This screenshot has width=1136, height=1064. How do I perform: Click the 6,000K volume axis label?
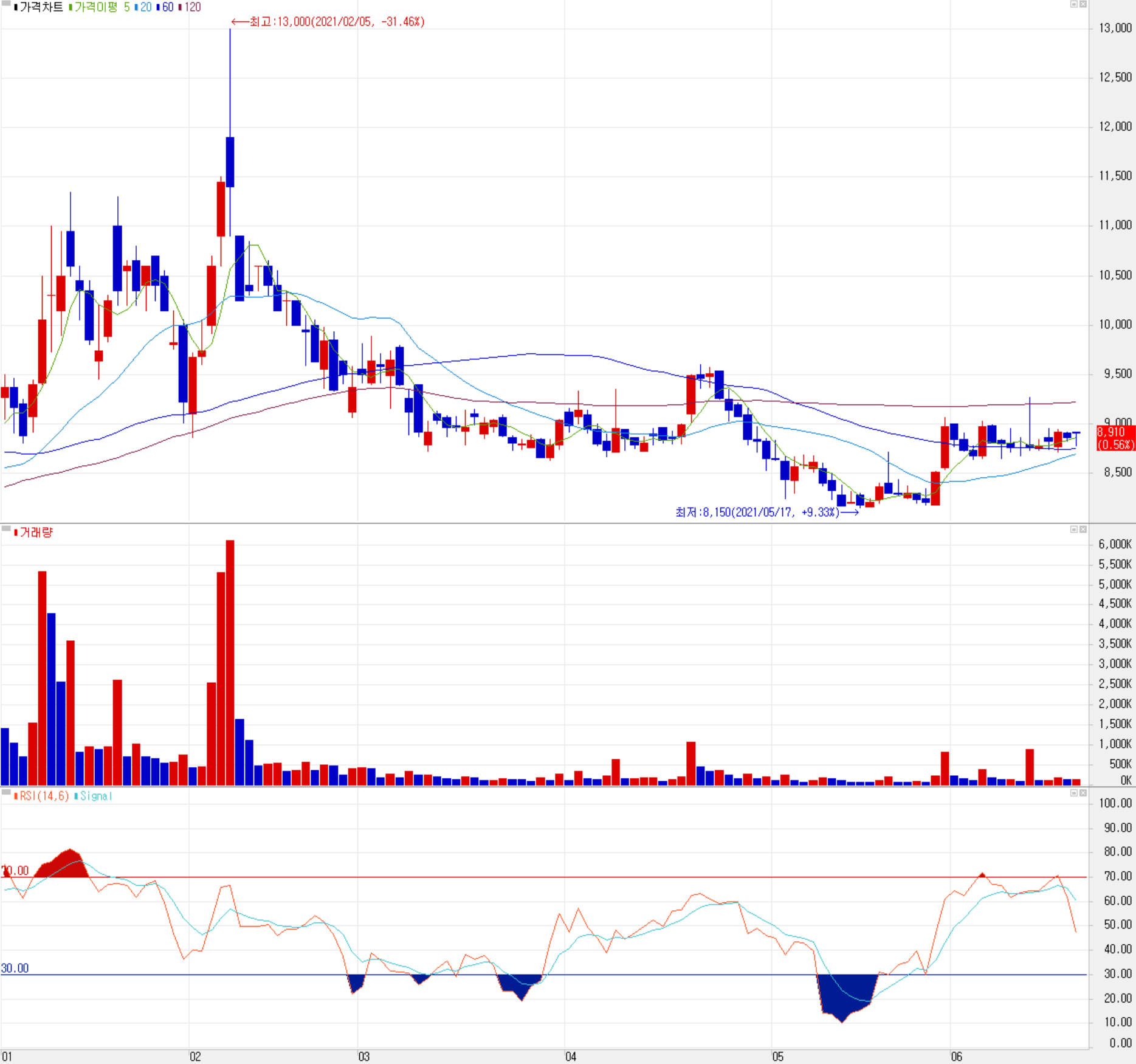[1115, 544]
